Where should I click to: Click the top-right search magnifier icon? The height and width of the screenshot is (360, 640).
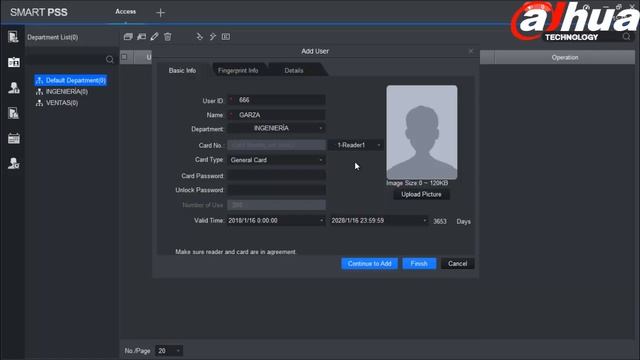(x=627, y=37)
